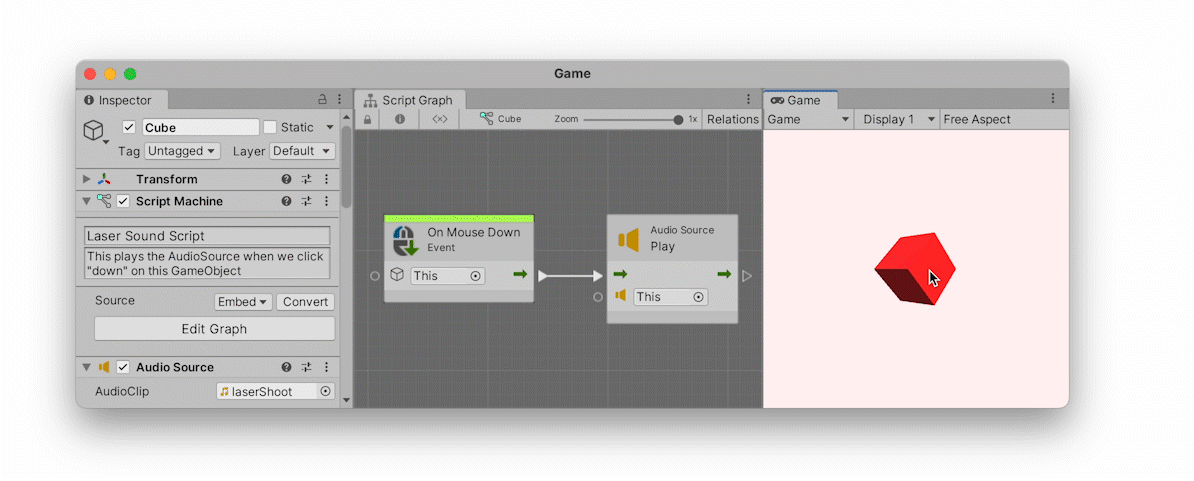Open Game tab options menu
The height and width of the screenshot is (481, 1194).
click(x=1053, y=99)
